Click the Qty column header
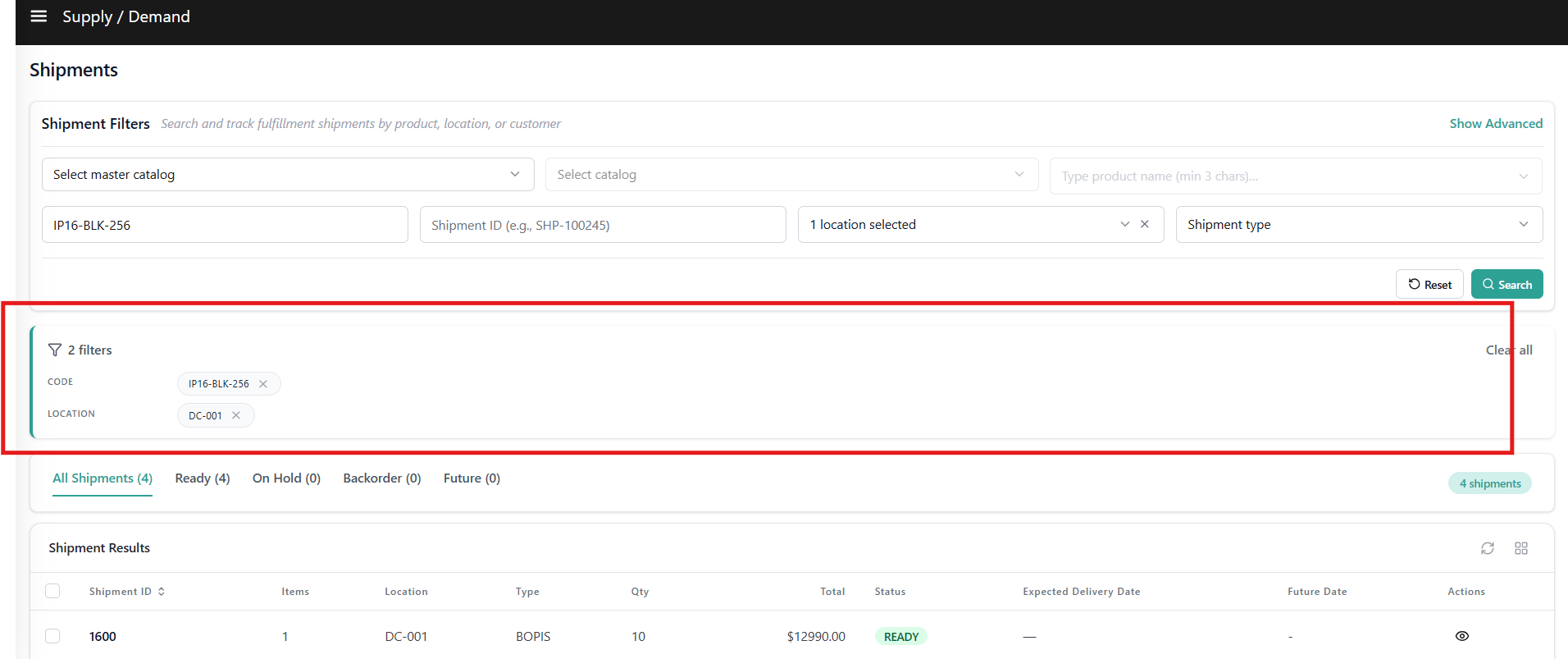Image resolution: width=1568 pixels, height=659 pixels. coord(640,592)
